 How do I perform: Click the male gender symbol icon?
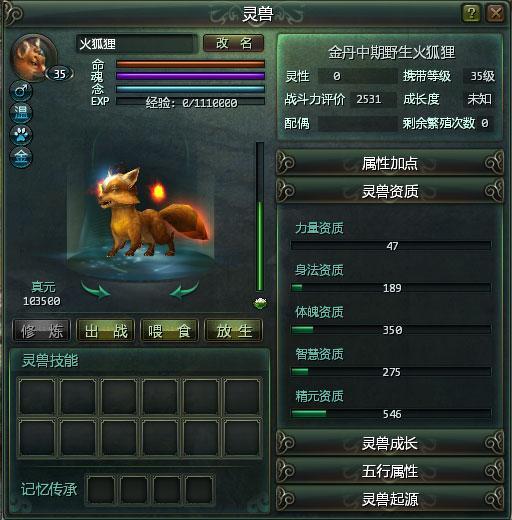tap(21, 91)
